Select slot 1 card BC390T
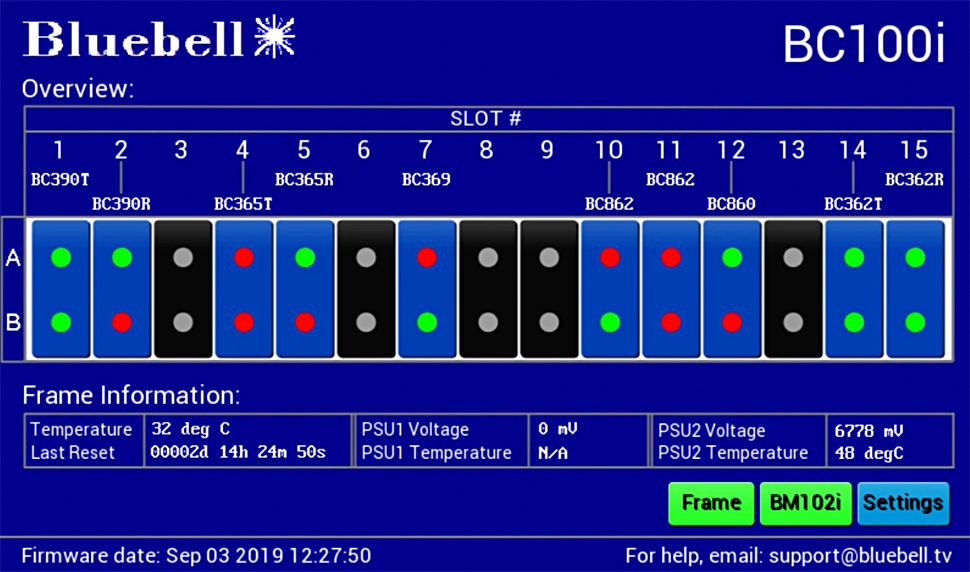The width and height of the screenshot is (970, 572). (61, 289)
